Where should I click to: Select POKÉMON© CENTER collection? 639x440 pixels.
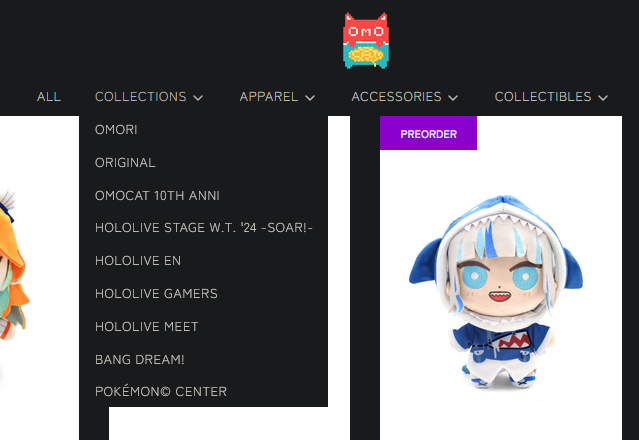click(161, 392)
